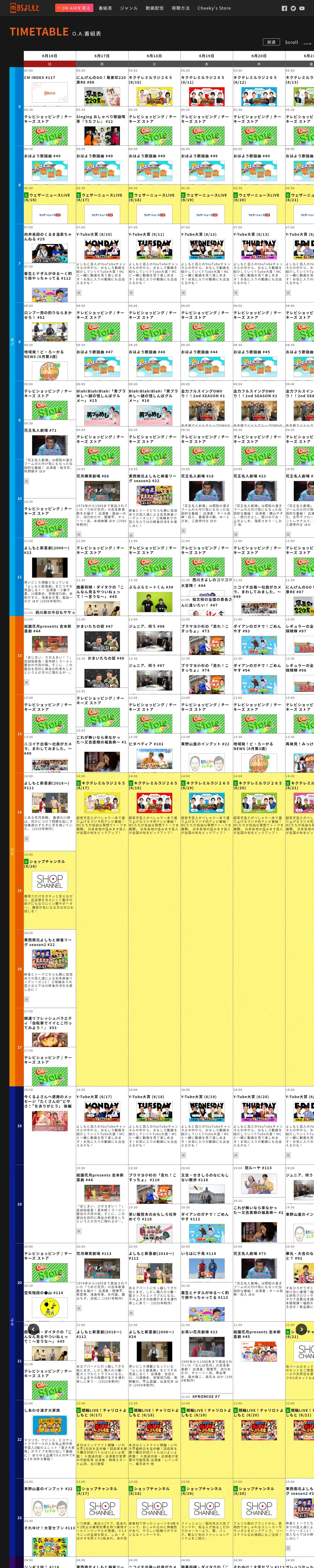This screenshot has height=1568, width=314.
Task: Select the 6月18日 date column header
Action: coord(154,56)
